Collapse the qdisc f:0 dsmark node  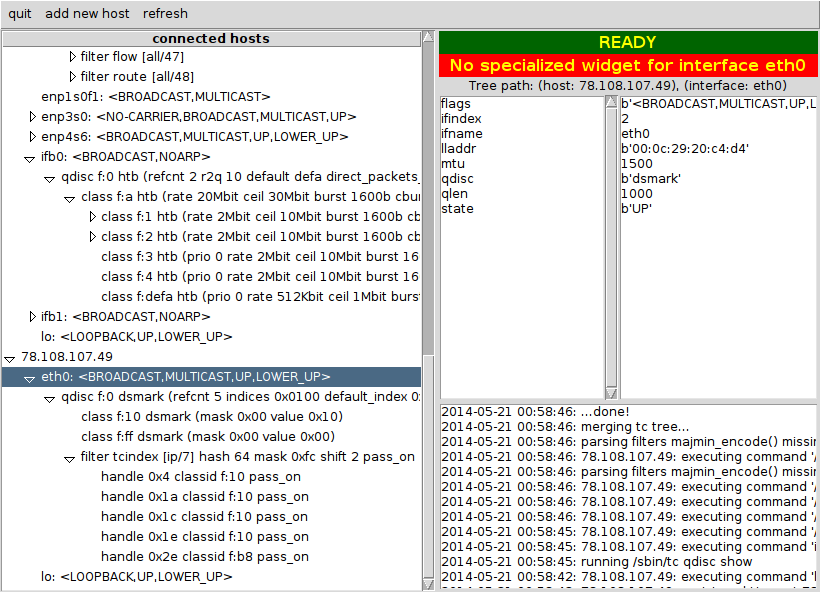[49, 397]
